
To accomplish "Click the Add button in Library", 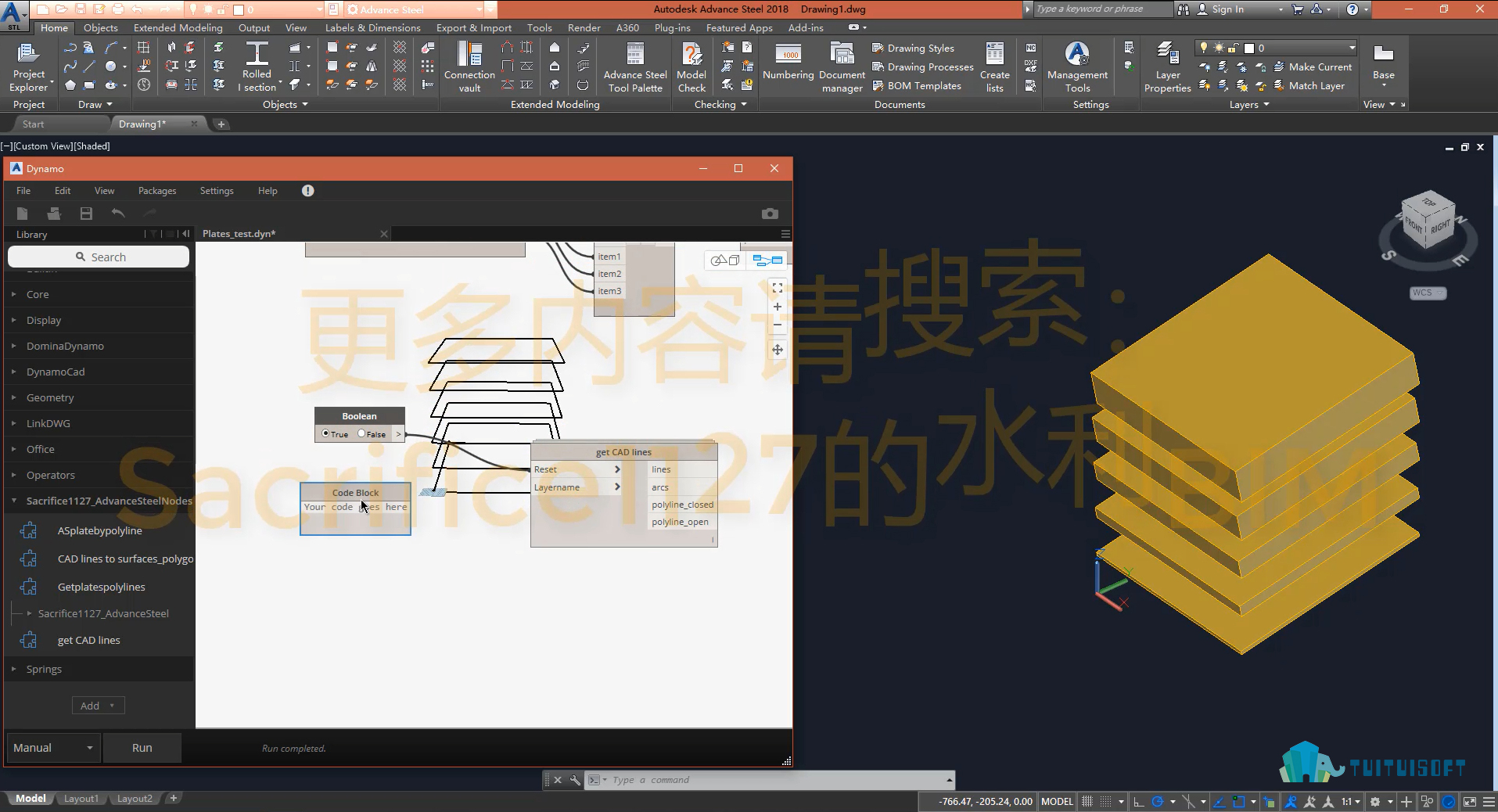I will [x=98, y=706].
